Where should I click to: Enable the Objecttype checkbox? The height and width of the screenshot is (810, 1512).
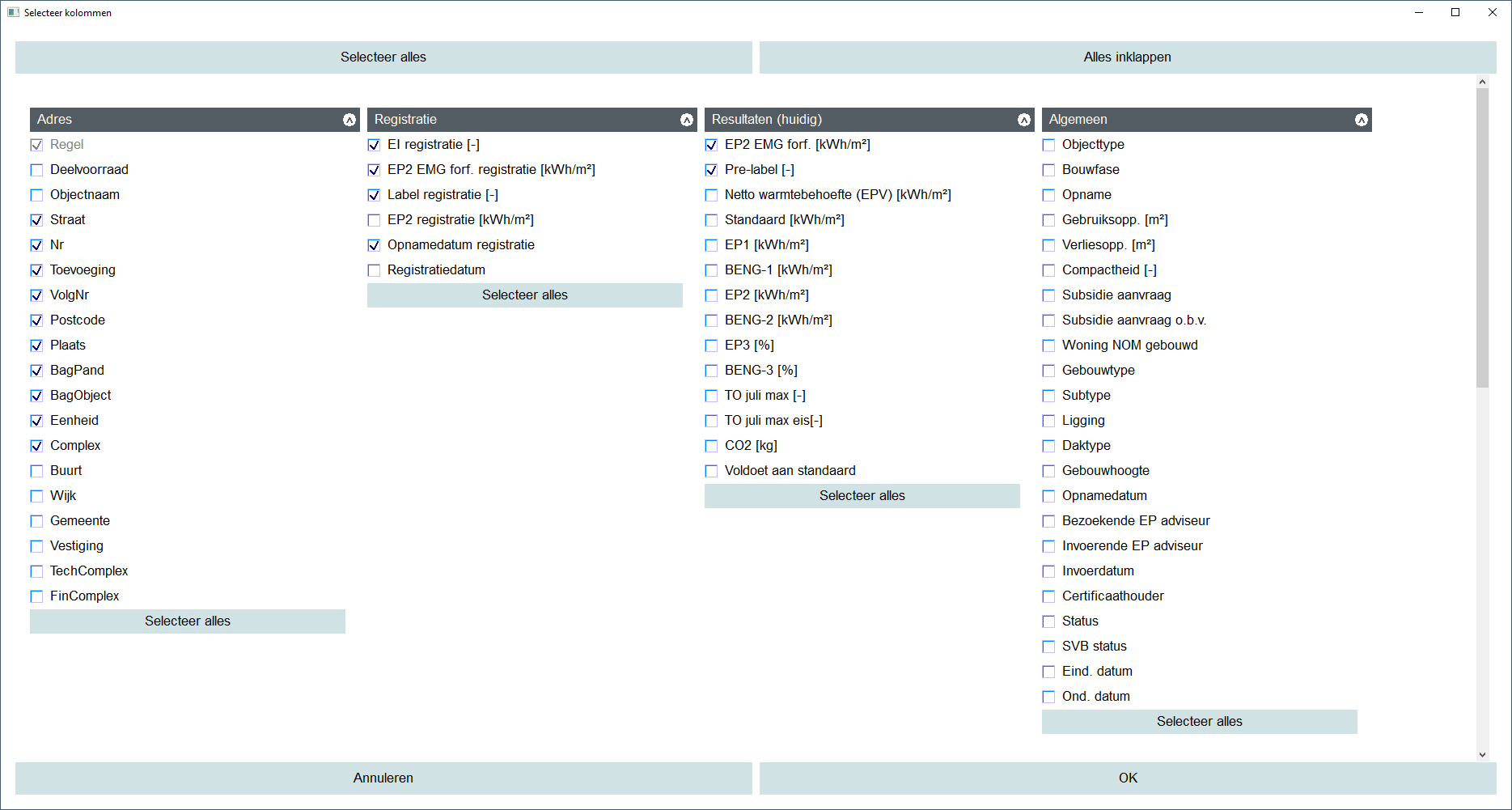tap(1048, 145)
